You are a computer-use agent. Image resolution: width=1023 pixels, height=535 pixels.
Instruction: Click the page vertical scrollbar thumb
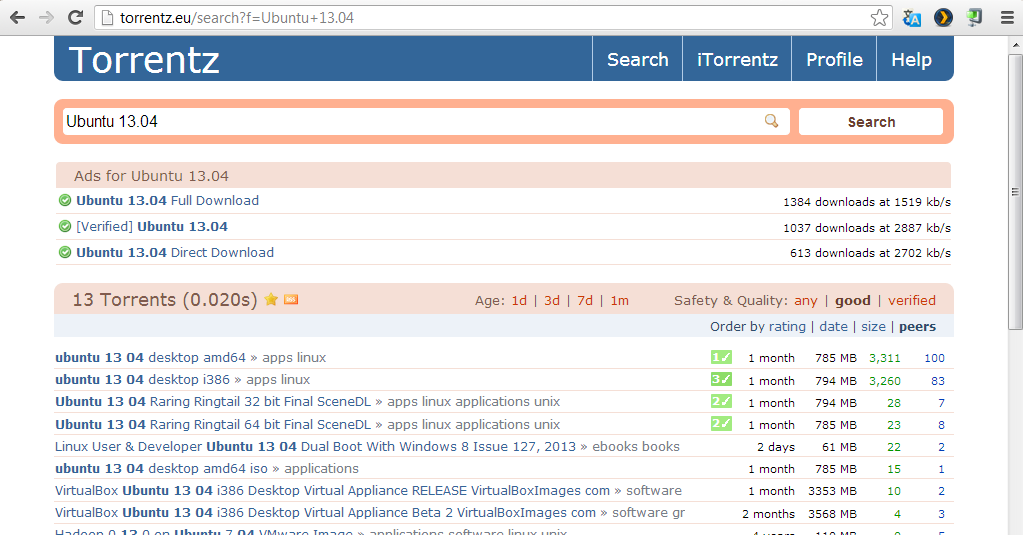point(1015,192)
